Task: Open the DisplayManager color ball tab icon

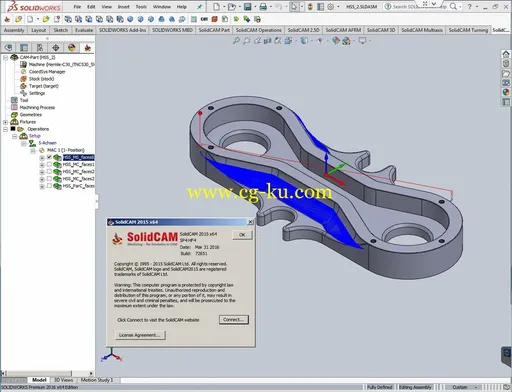Action: pos(72,48)
